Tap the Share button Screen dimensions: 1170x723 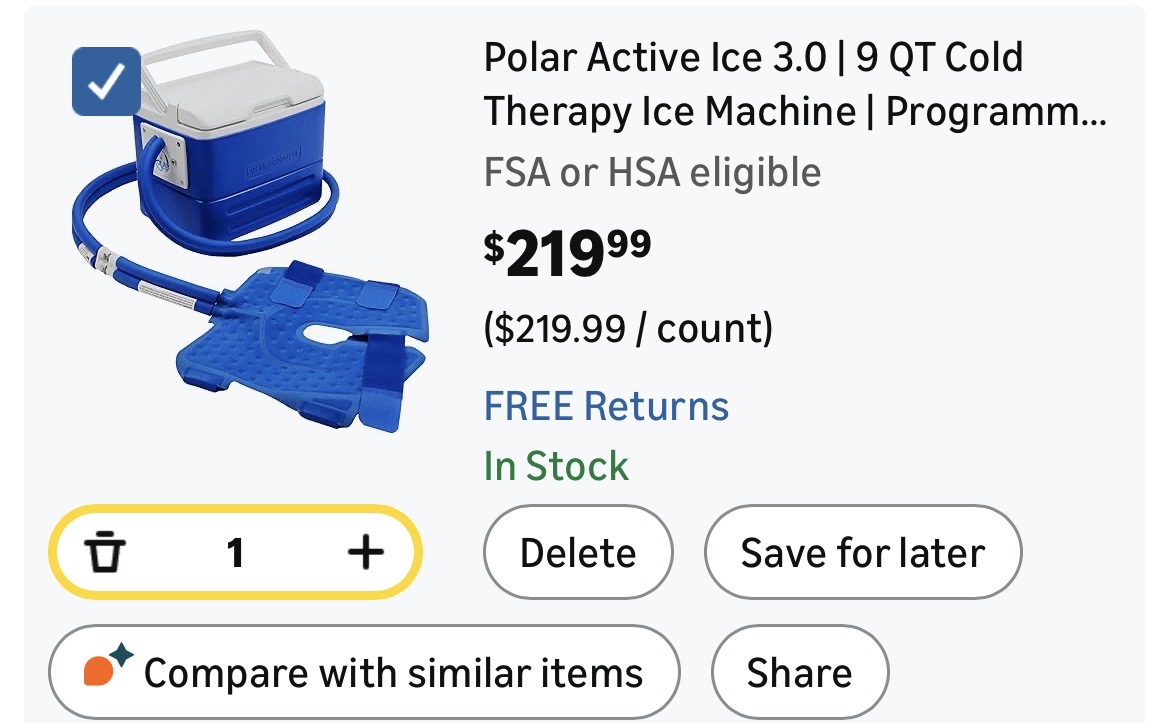[x=799, y=672]
